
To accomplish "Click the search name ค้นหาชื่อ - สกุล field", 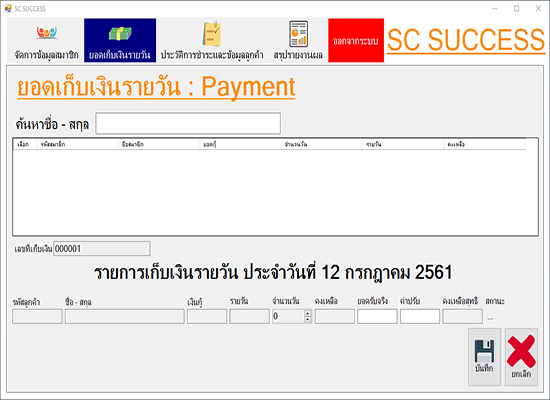I will pyautogui.click(x=188, y=123).
